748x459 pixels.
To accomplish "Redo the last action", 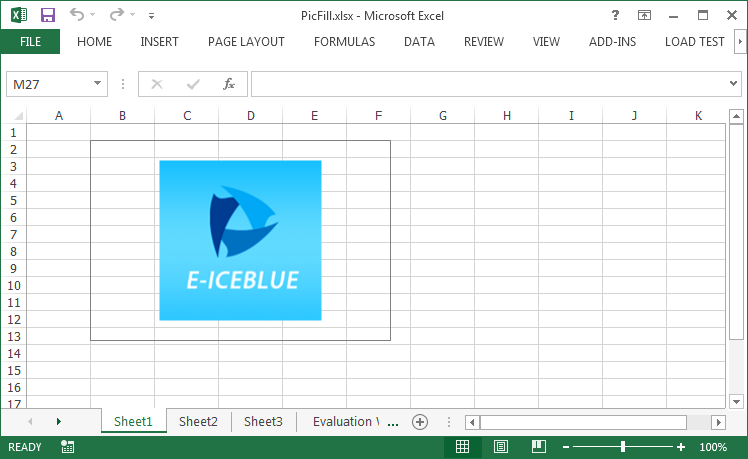I will [x=116, y=15].
